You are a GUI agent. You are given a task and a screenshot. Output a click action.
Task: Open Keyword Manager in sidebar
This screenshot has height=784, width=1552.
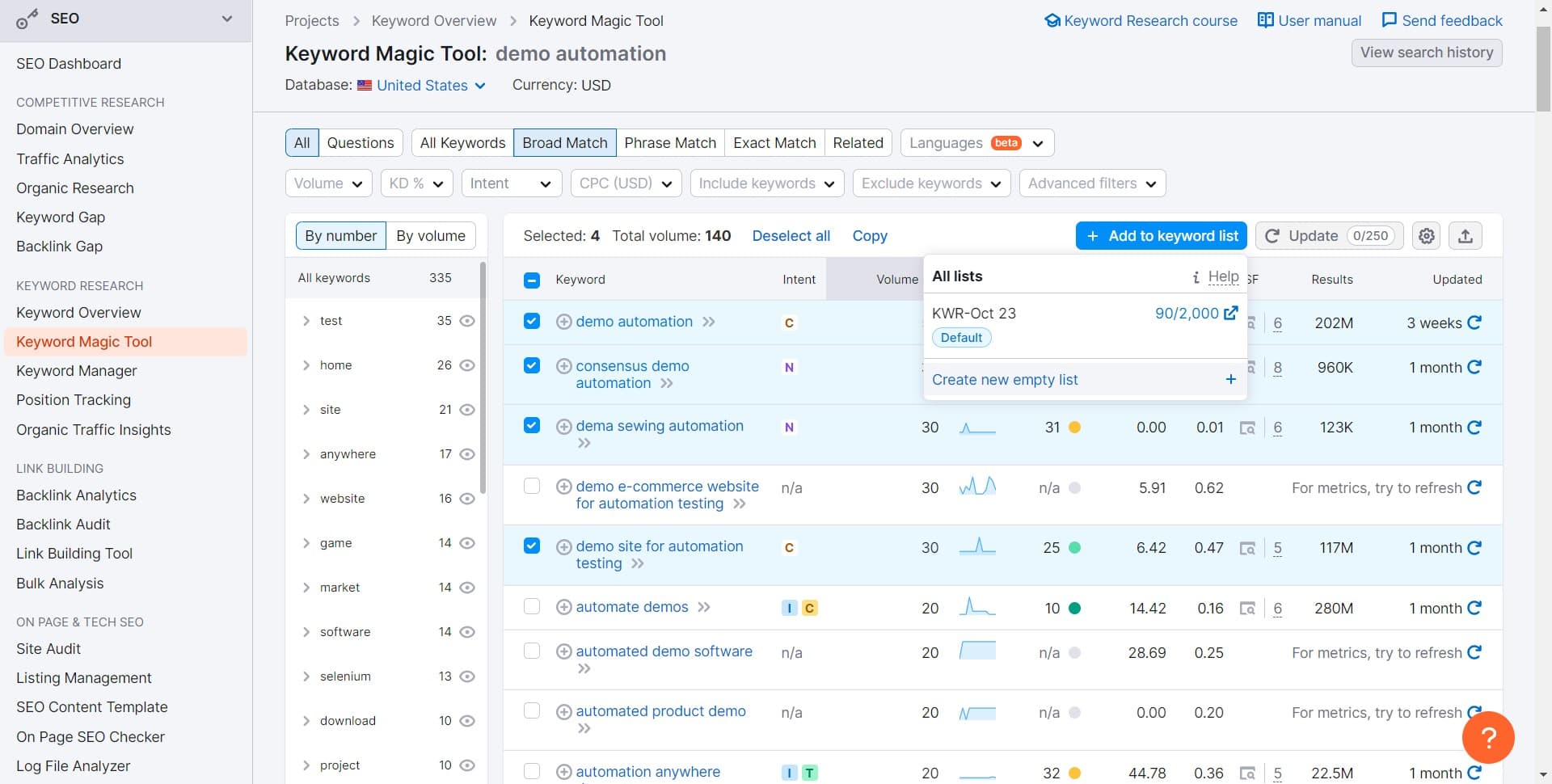[77, 371]
